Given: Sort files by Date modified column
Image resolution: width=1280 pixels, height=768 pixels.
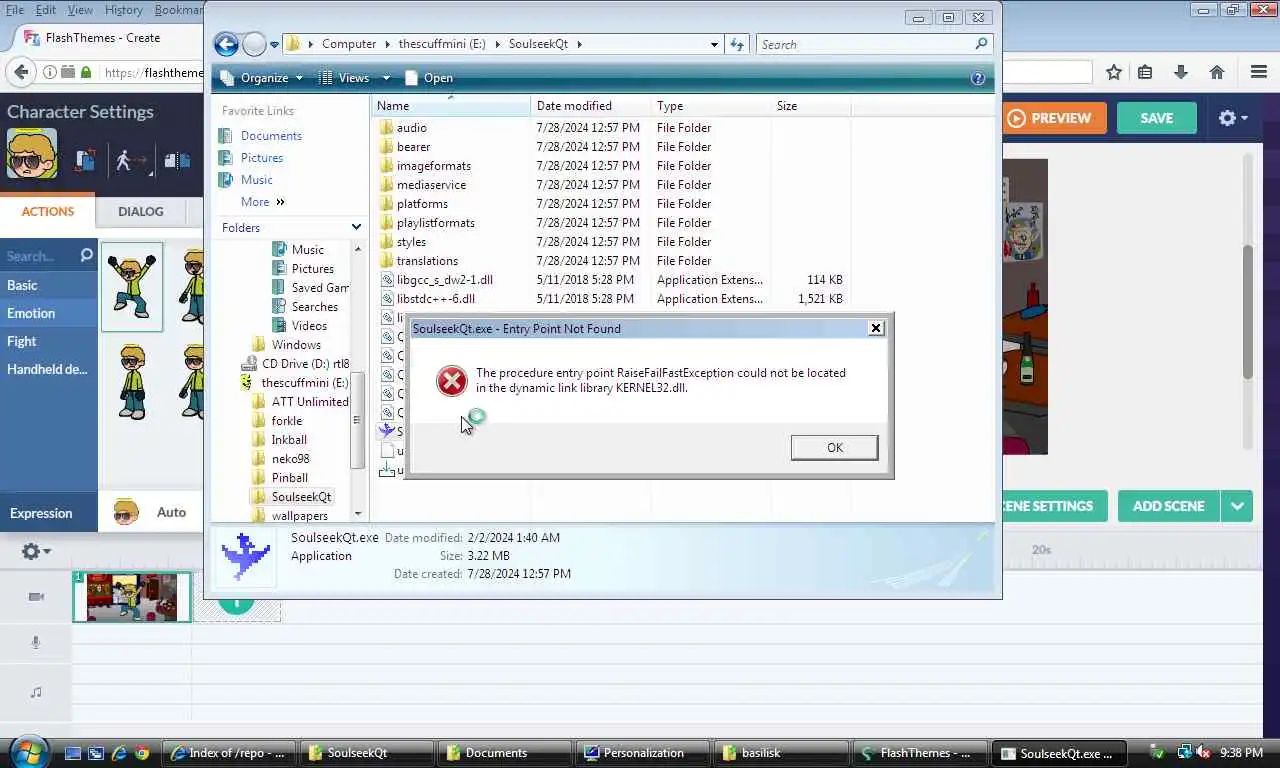Looking at the screenshot, I should tap(590, 106).
